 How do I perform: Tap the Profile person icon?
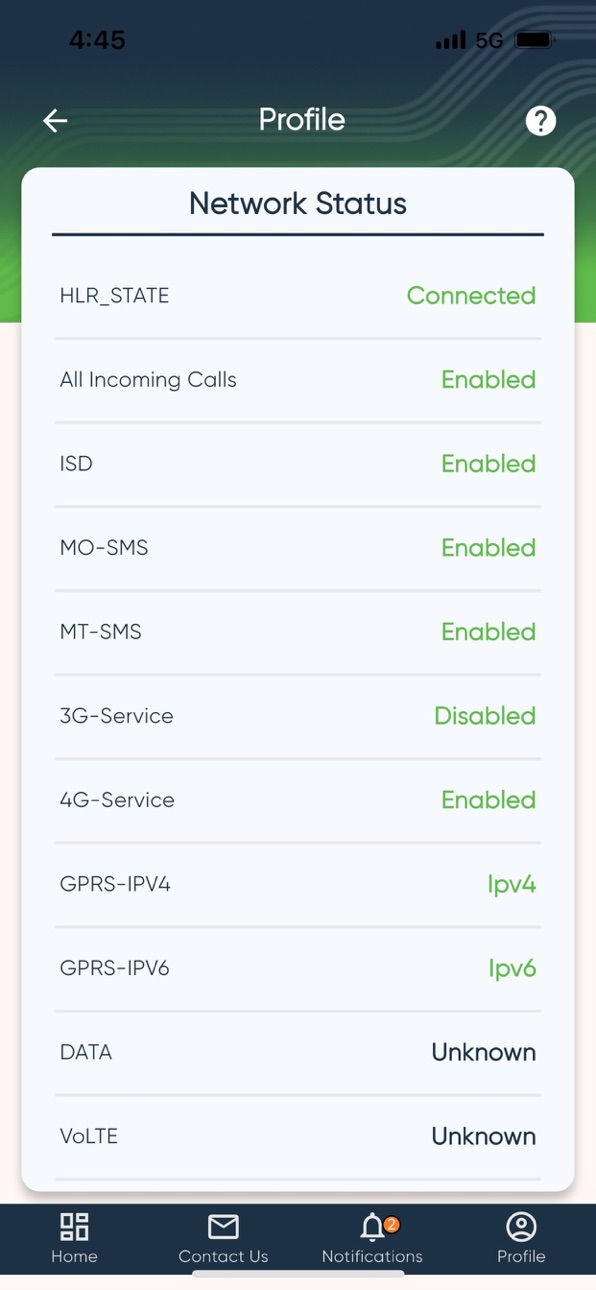[x=521, y=1226]
